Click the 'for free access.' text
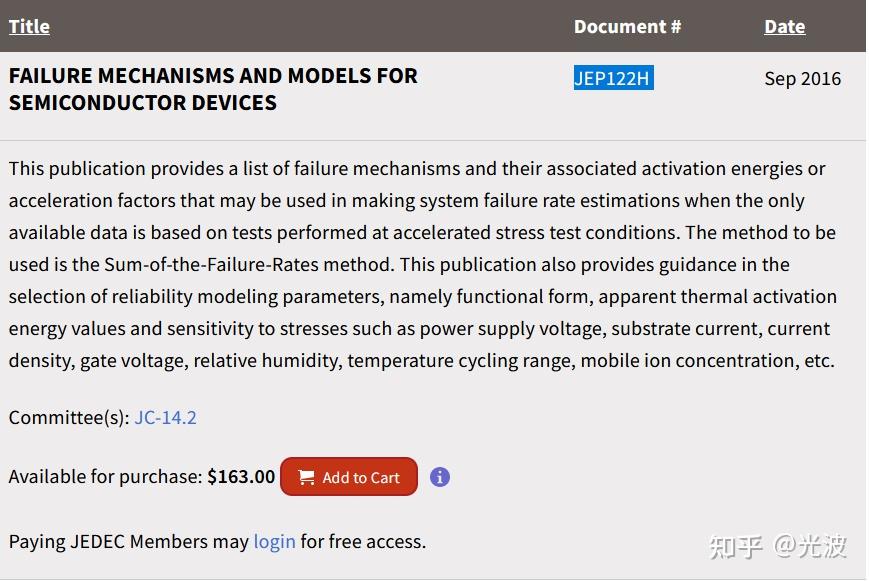Image resolution: width=869 pixels, height=581 pixels. [363, 541]
